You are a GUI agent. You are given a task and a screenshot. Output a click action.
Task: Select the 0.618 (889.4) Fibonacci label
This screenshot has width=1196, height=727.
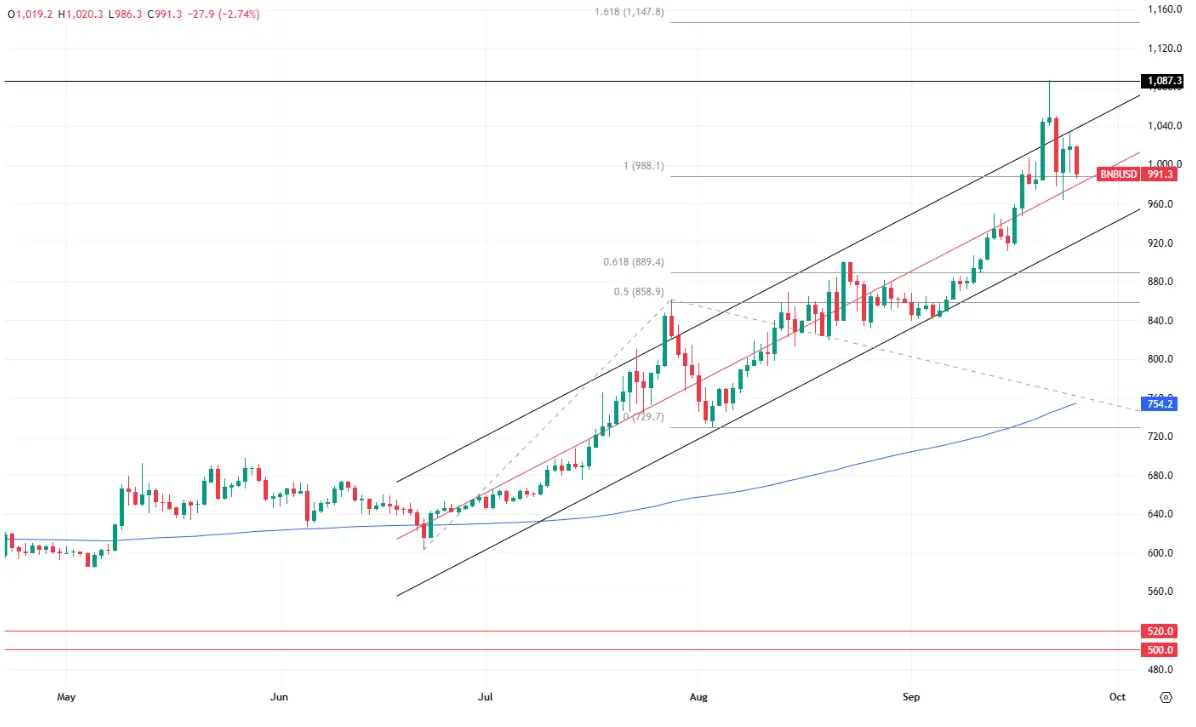coord(634,263)
